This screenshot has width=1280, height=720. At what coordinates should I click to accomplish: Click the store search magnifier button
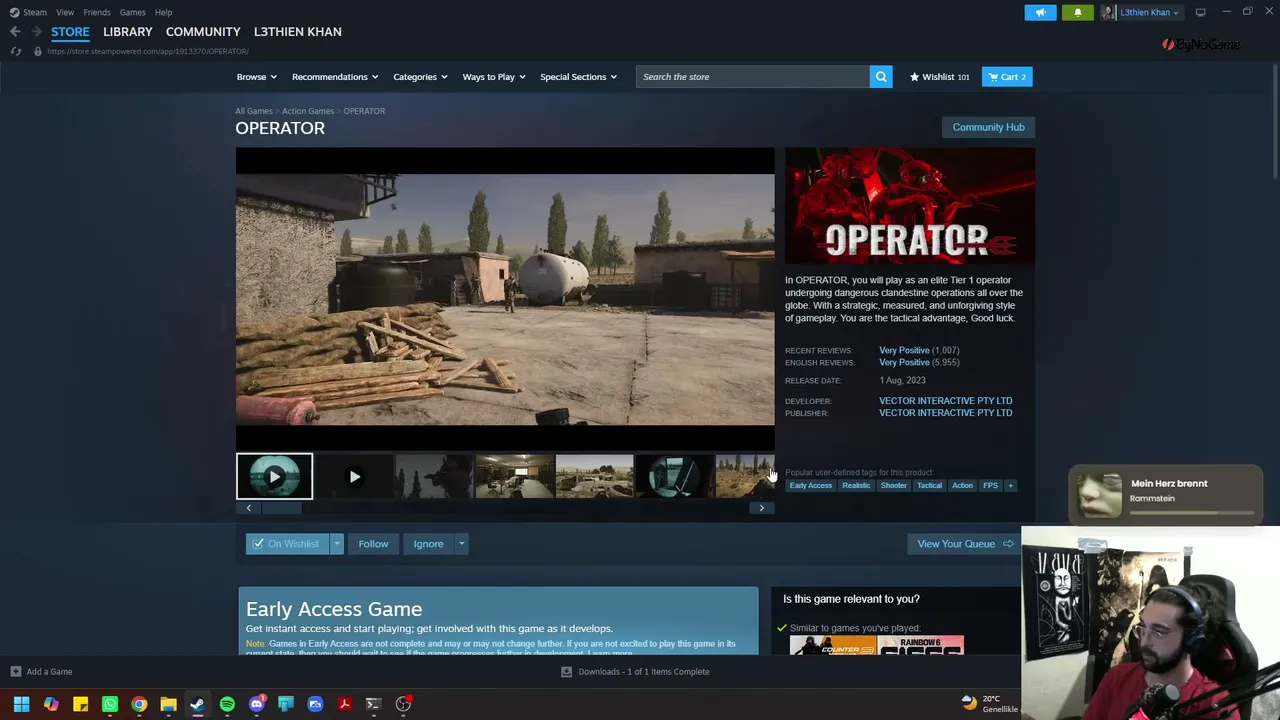coord(881,77)
